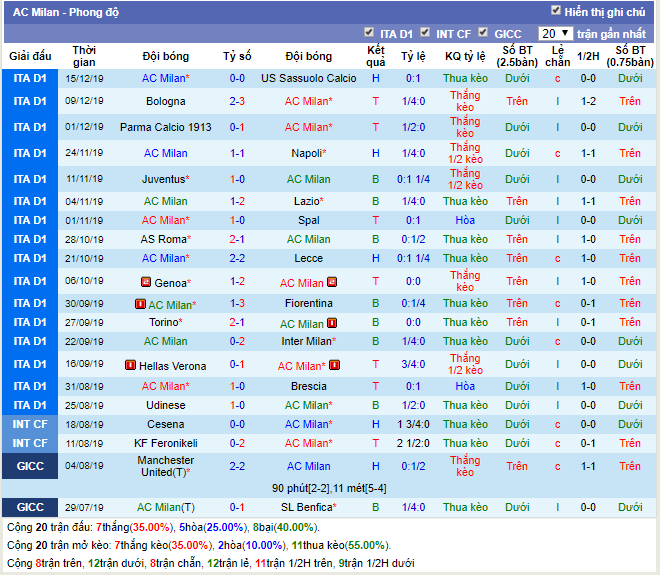Screen dimensions: 660x575
Task: Click the Giải đấu column header
Action: [30, 56]
